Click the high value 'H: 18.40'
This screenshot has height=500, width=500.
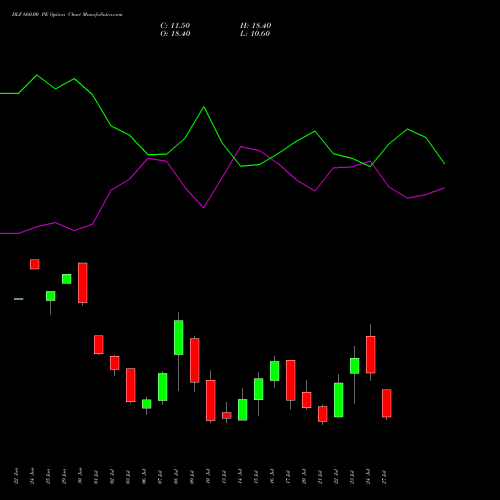255,26
